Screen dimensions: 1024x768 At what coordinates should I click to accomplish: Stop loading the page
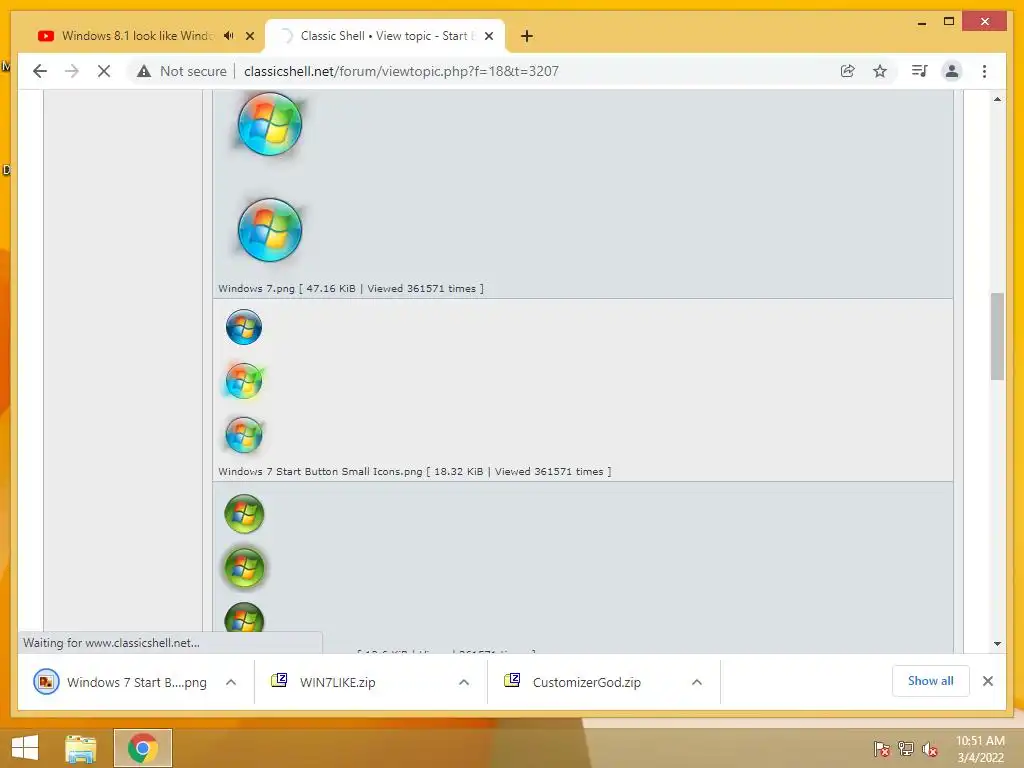coord(104,71)
